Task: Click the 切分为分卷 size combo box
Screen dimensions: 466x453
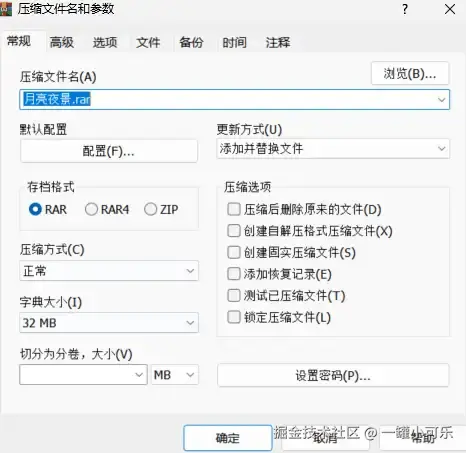Action: pos(83,375)
